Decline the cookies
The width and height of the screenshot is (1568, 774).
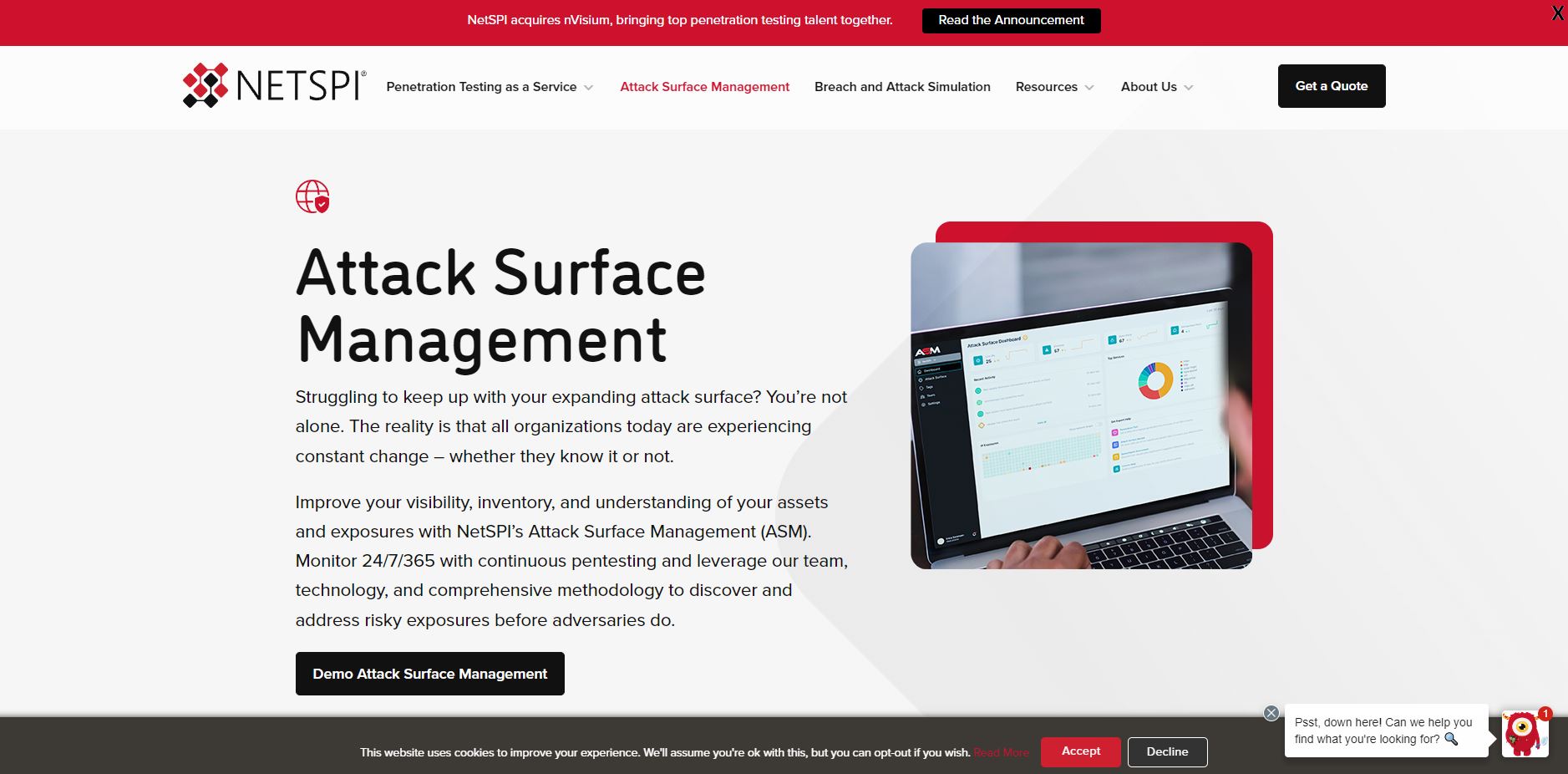coord(1167,751)
